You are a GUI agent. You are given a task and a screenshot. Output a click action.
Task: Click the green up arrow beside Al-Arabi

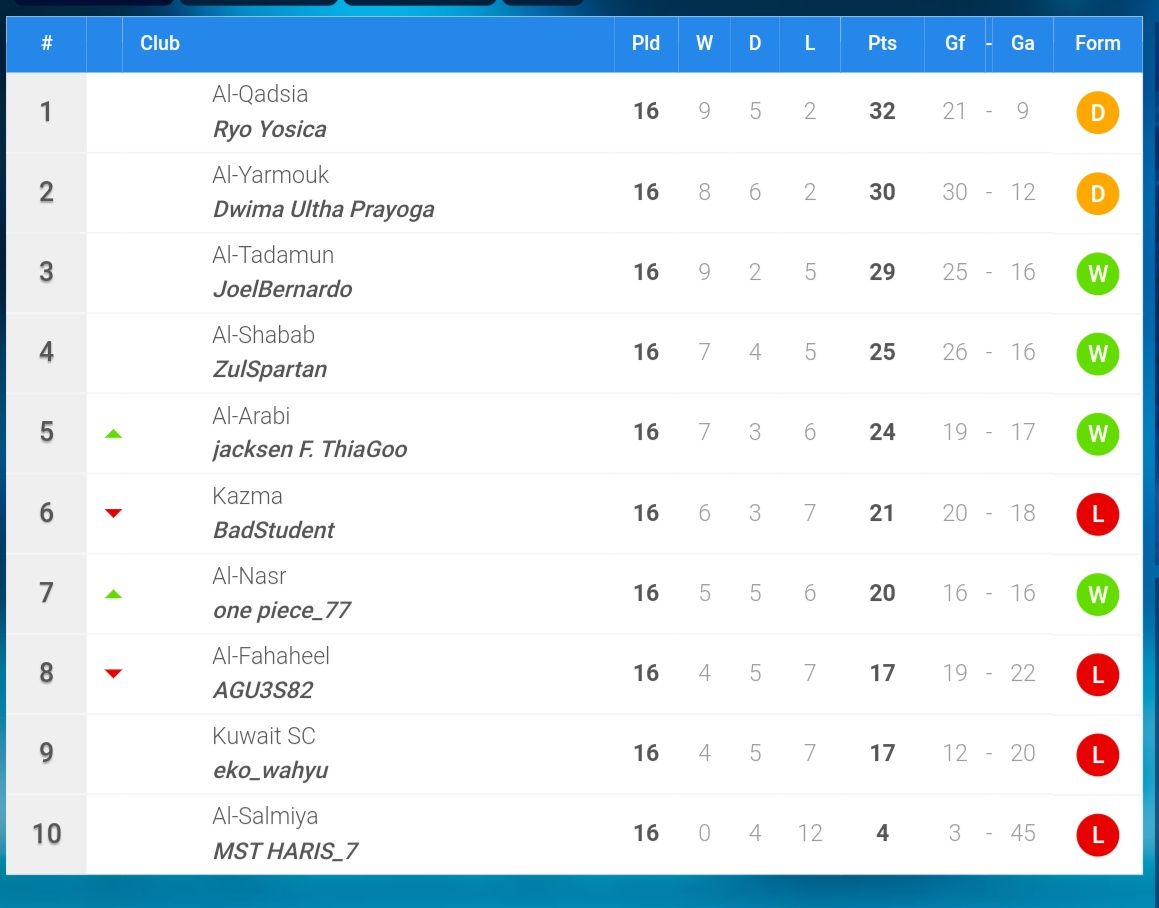click(113, 434)
